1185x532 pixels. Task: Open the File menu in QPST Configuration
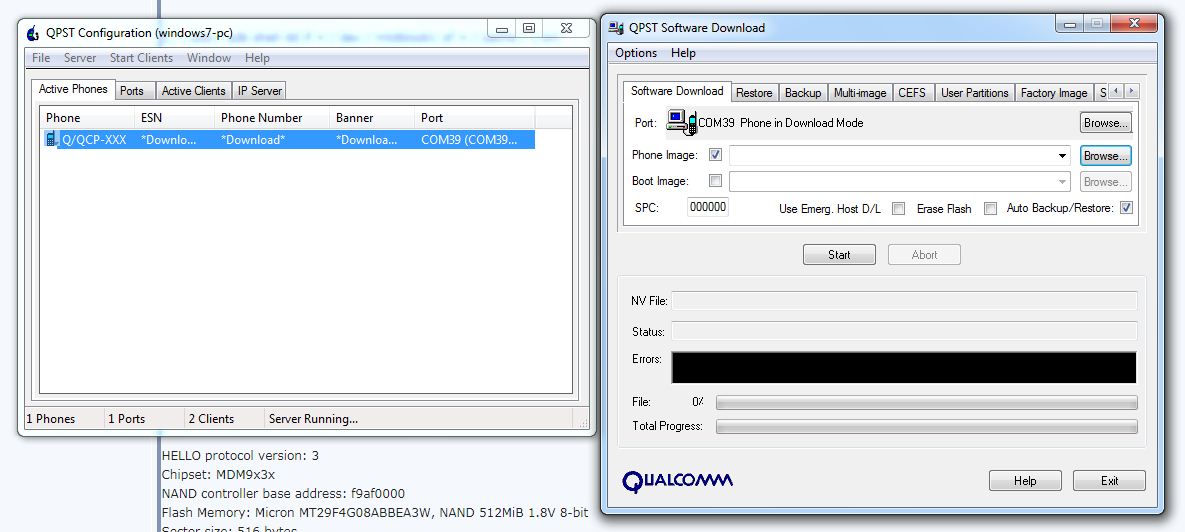click(41, 58)
